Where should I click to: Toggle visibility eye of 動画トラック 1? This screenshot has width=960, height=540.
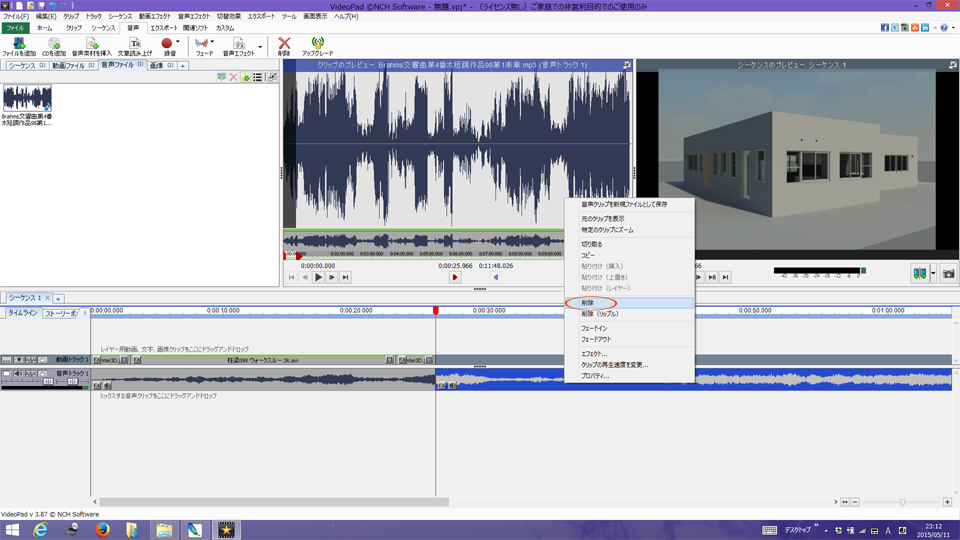coord(18,360)
